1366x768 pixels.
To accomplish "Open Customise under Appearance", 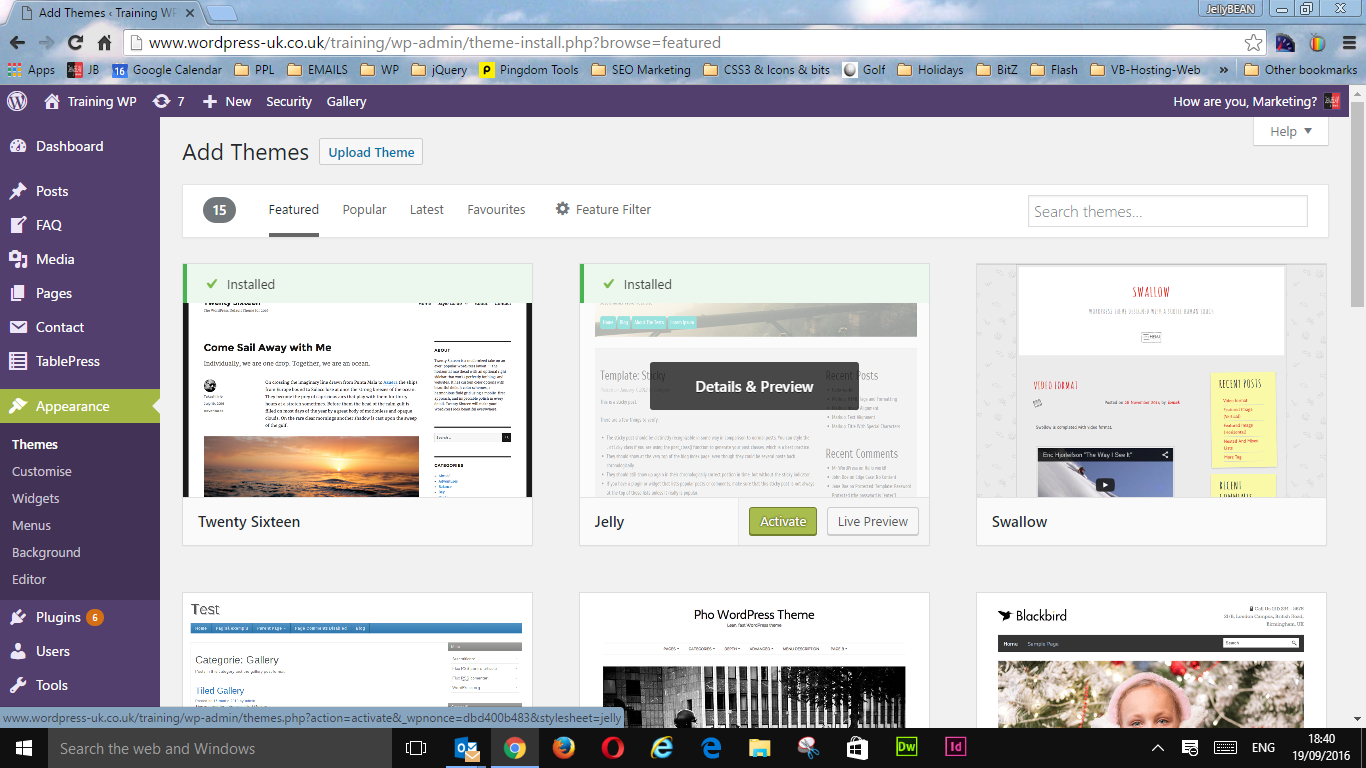I will pos(42,471).
